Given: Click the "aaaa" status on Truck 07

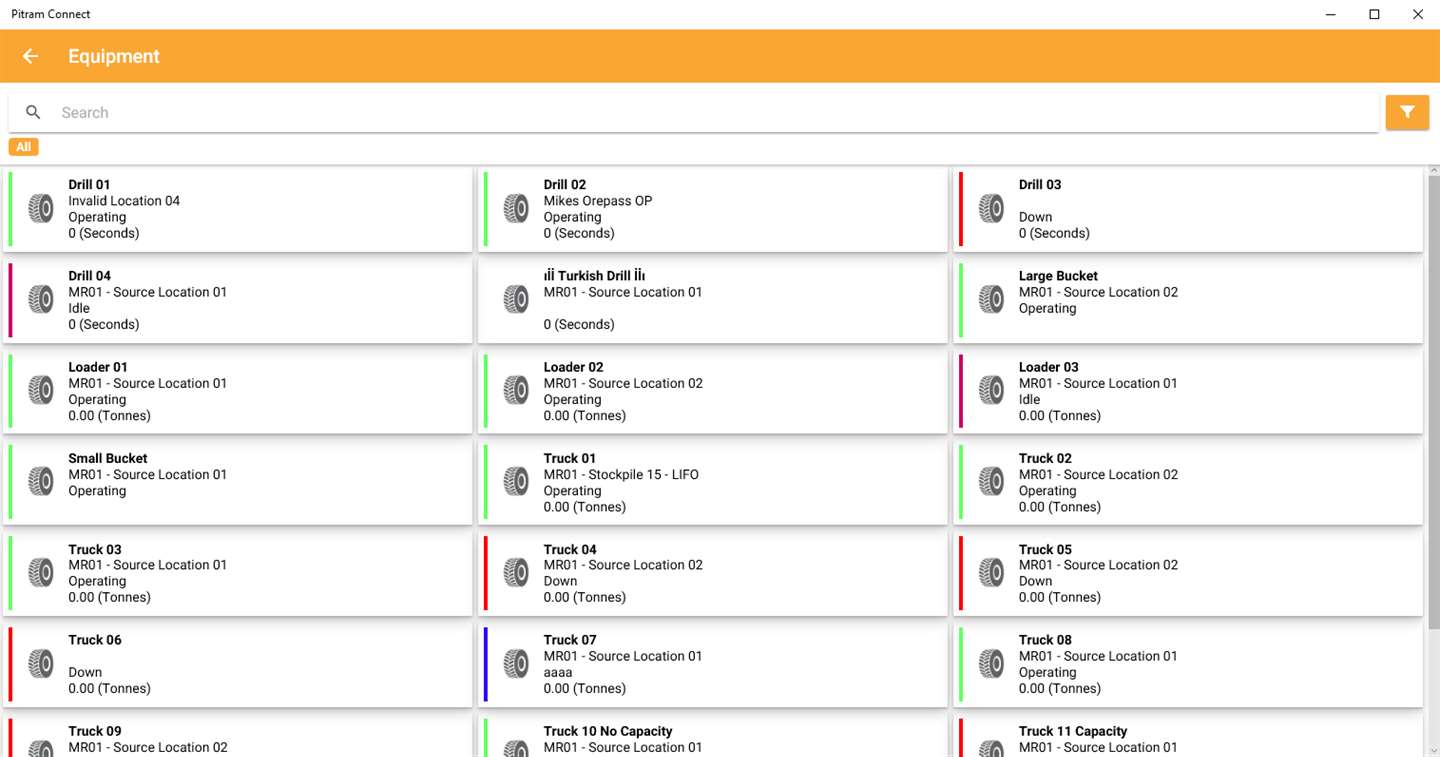Looking at the screenshot, I should 558,672.
